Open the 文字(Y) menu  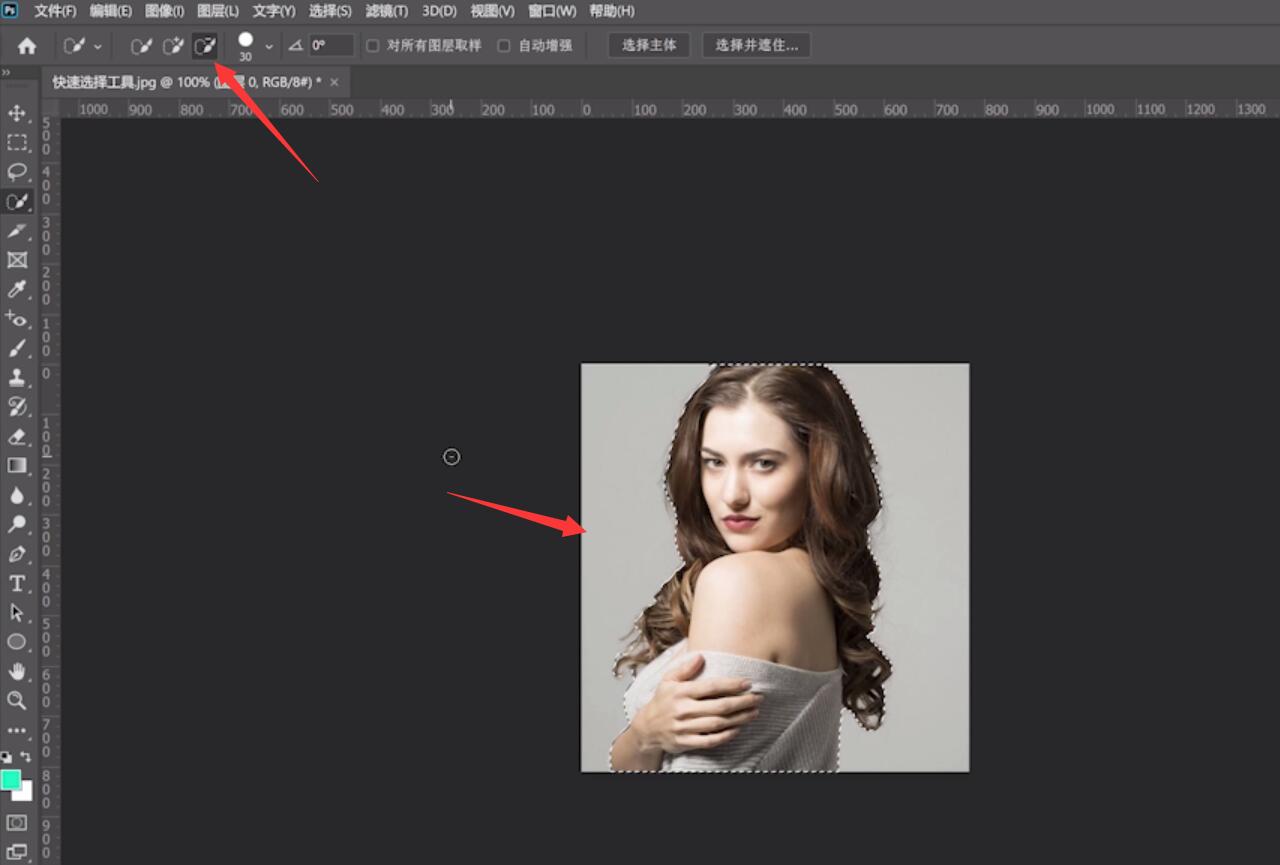coord(274,11)
